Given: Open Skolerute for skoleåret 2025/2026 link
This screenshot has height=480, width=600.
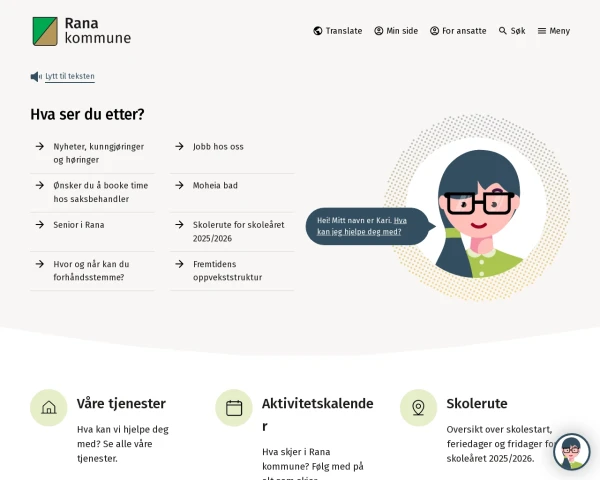Looking at the screenshot, I should coord(239,232).
